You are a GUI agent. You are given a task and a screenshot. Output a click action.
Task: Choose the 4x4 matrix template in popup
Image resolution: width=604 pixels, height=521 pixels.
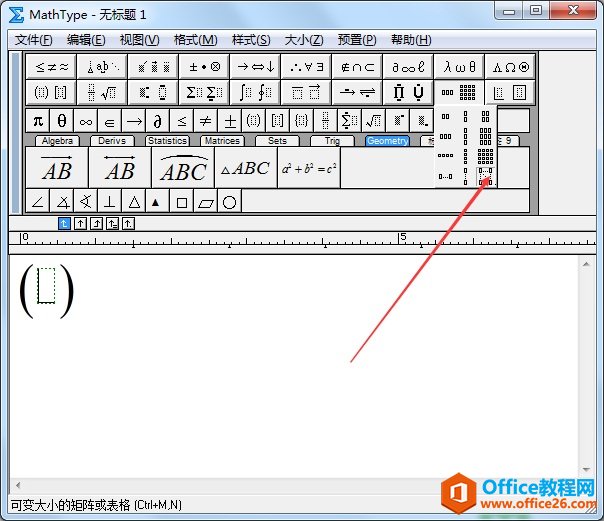[x=485, y=156]
